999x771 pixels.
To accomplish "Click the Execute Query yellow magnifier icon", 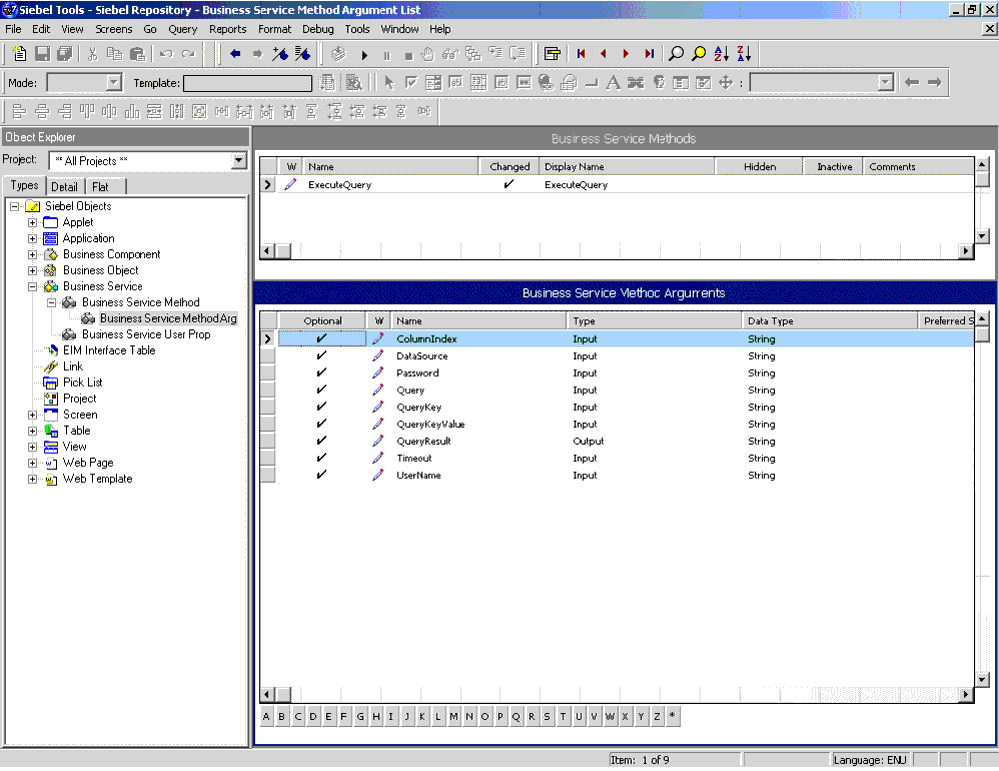I will 699,54.
